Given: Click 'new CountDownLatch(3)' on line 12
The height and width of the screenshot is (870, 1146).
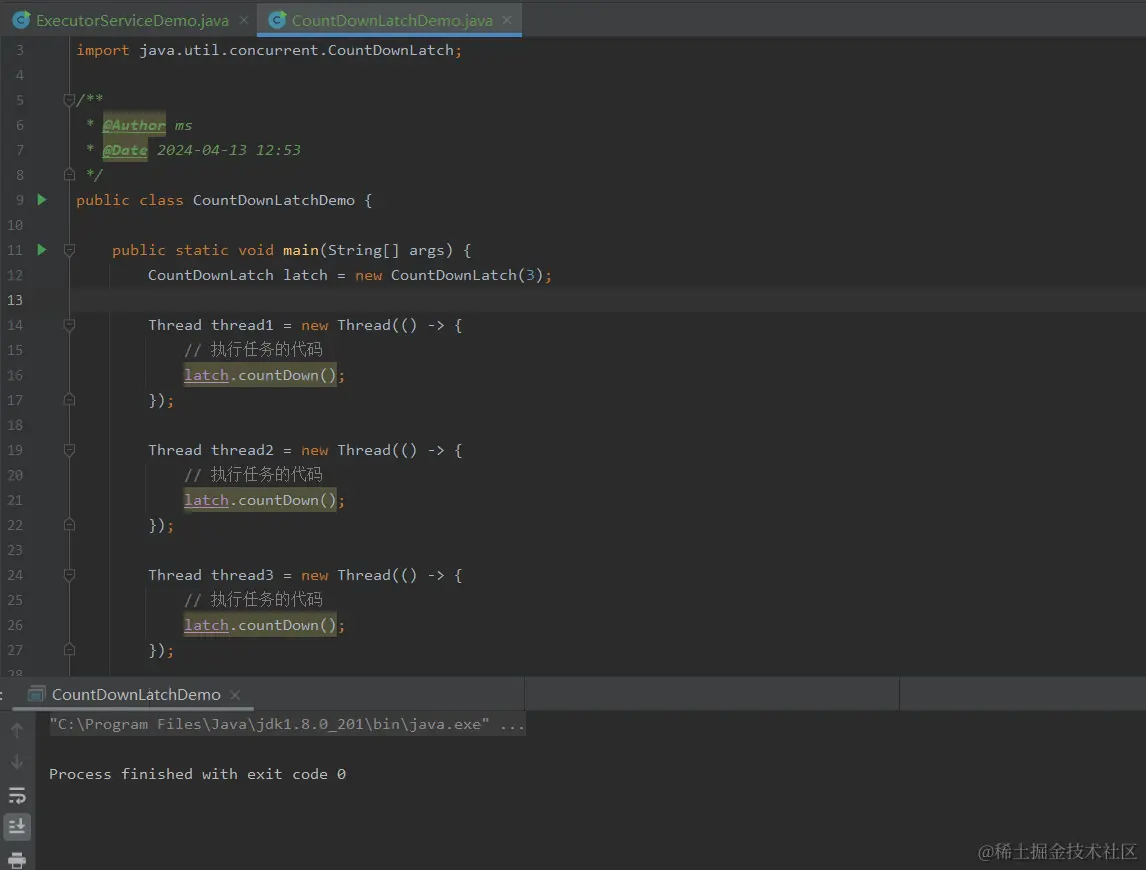Looking at the screenshot, I should [449, 275].
